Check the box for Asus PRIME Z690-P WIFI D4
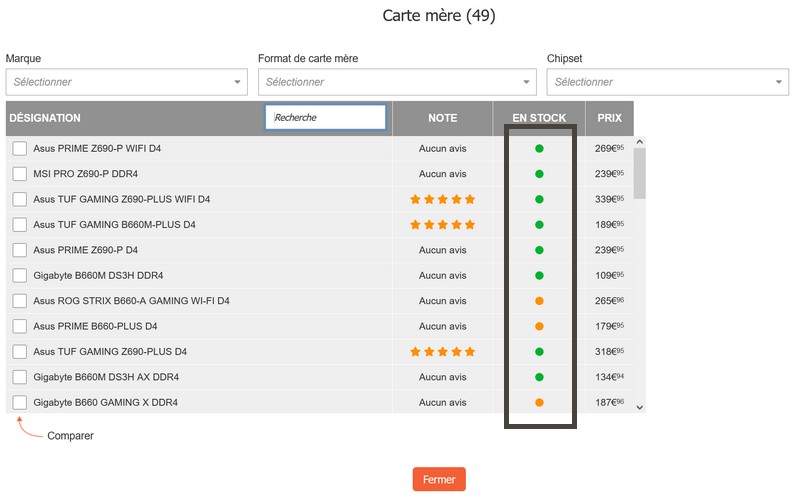Image resolution: width=800 pixels, height=497 pixels. click(x=19, y=148)
